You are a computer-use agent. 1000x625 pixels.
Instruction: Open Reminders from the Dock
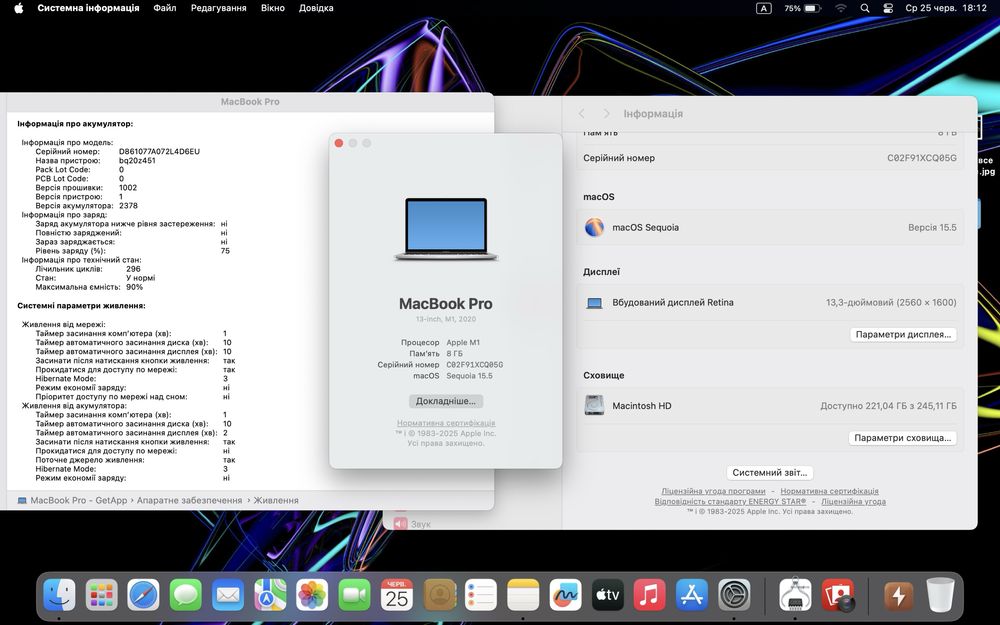click(x=481, y=596)
